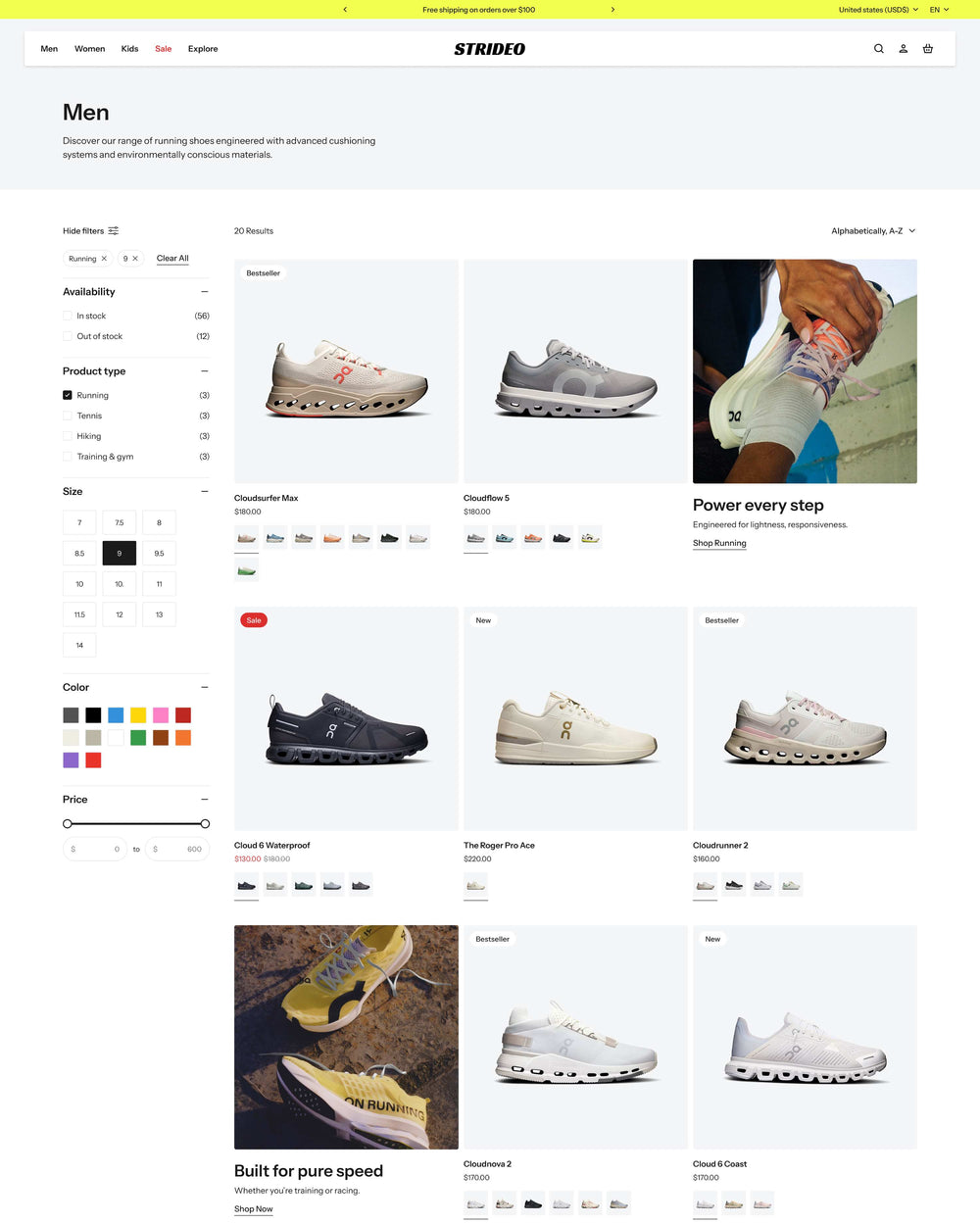This screenshot has width=980, height=1225.
Task: Click the account/profile icon
Action: click(904, 48)
